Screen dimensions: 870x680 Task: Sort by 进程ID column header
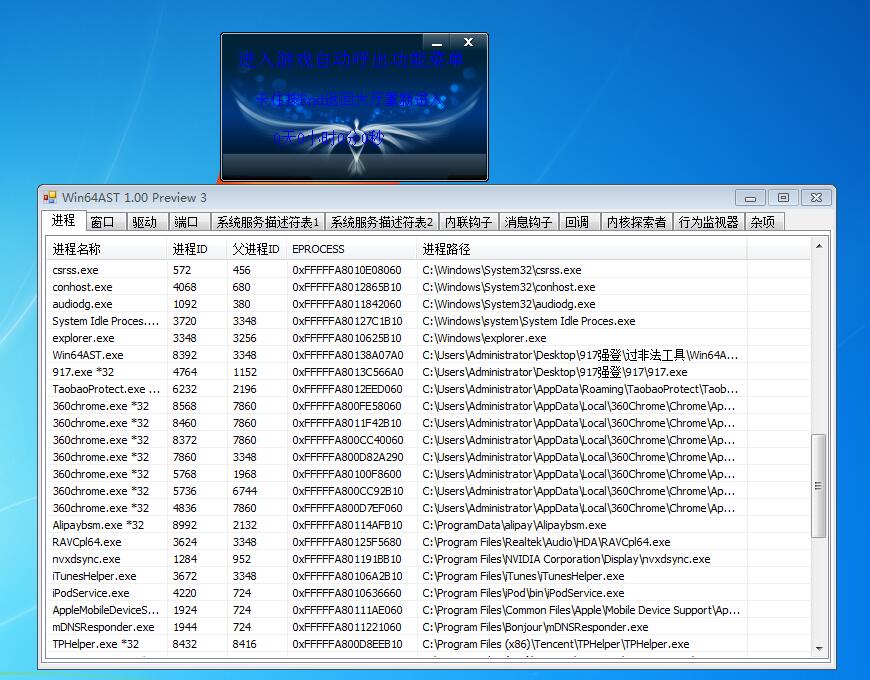pos(196,249)
